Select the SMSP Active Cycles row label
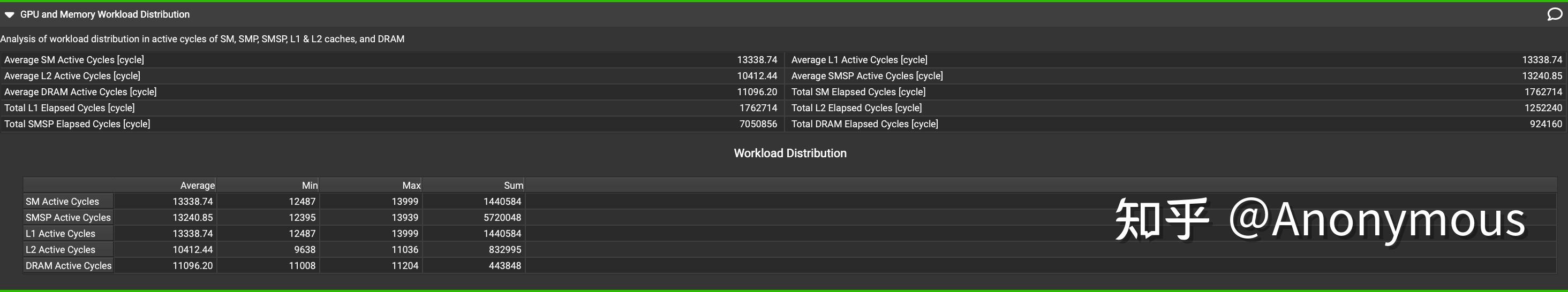Screen dimensions: 1568x292 tap(68, 217)
